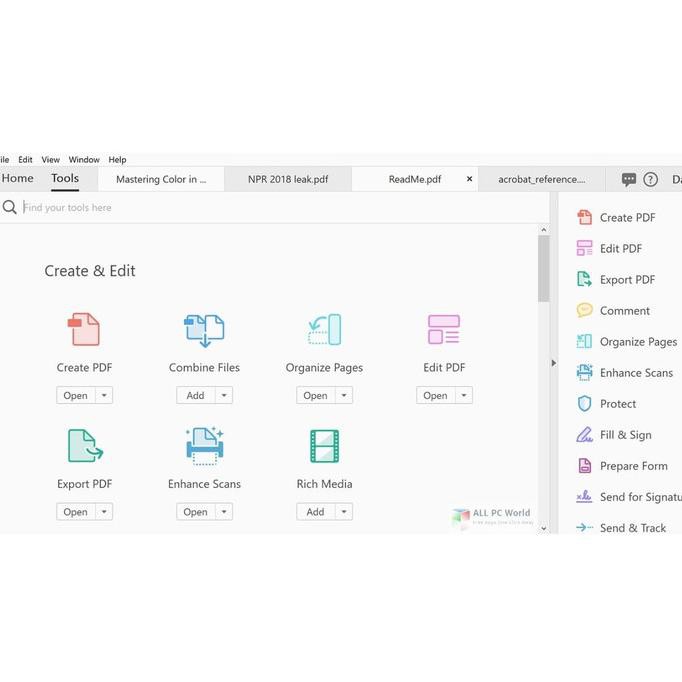The width and height of the screenshot is (682, 682).
Task: Click the Open button under Create PDF
Action: [x=76, y=395]
